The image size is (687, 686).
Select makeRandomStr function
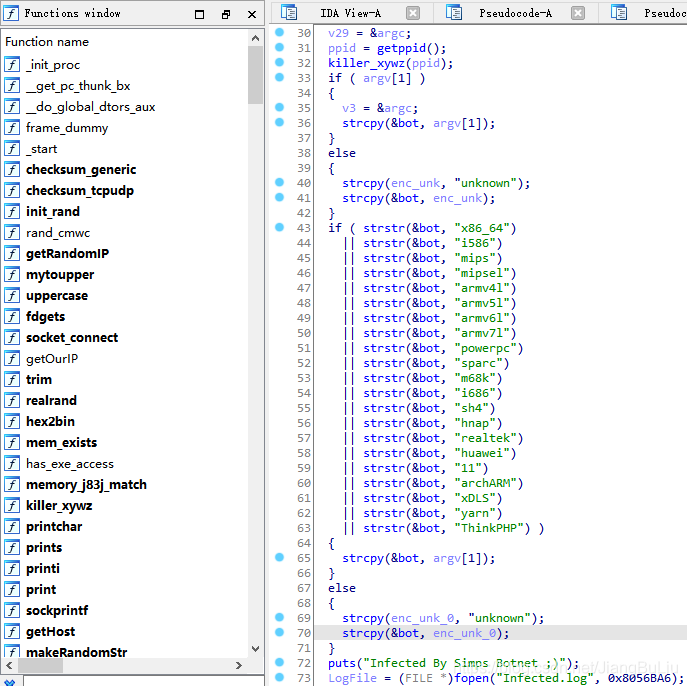coord(77,652)
